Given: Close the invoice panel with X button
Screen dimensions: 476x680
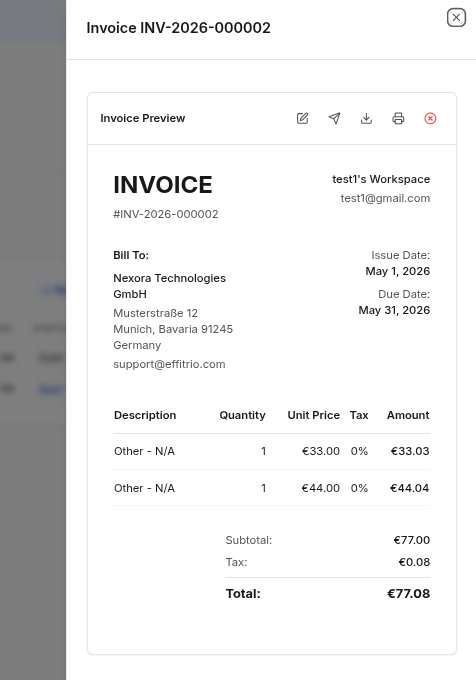Looking at the screenshot, I should tap(456, 17).
